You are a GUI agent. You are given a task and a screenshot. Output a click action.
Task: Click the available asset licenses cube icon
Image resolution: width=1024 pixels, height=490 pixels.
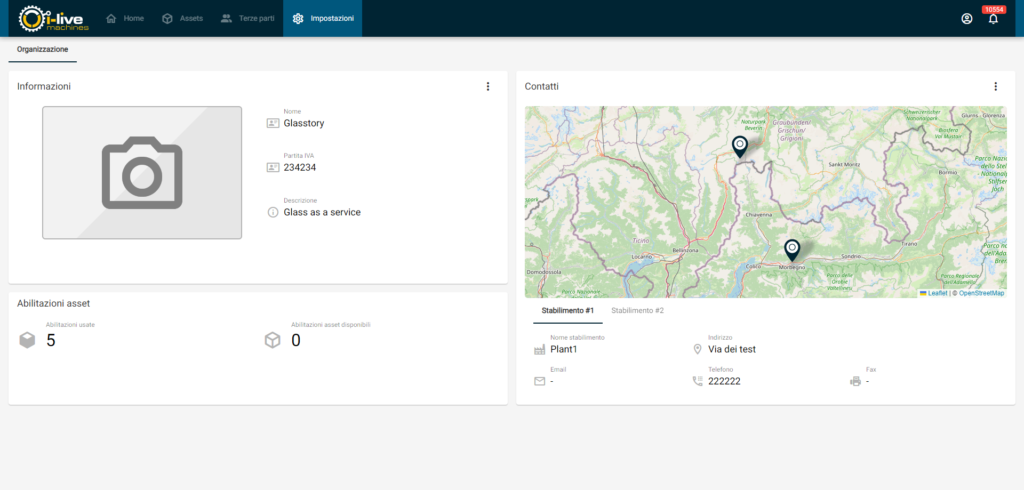[272, 341]
